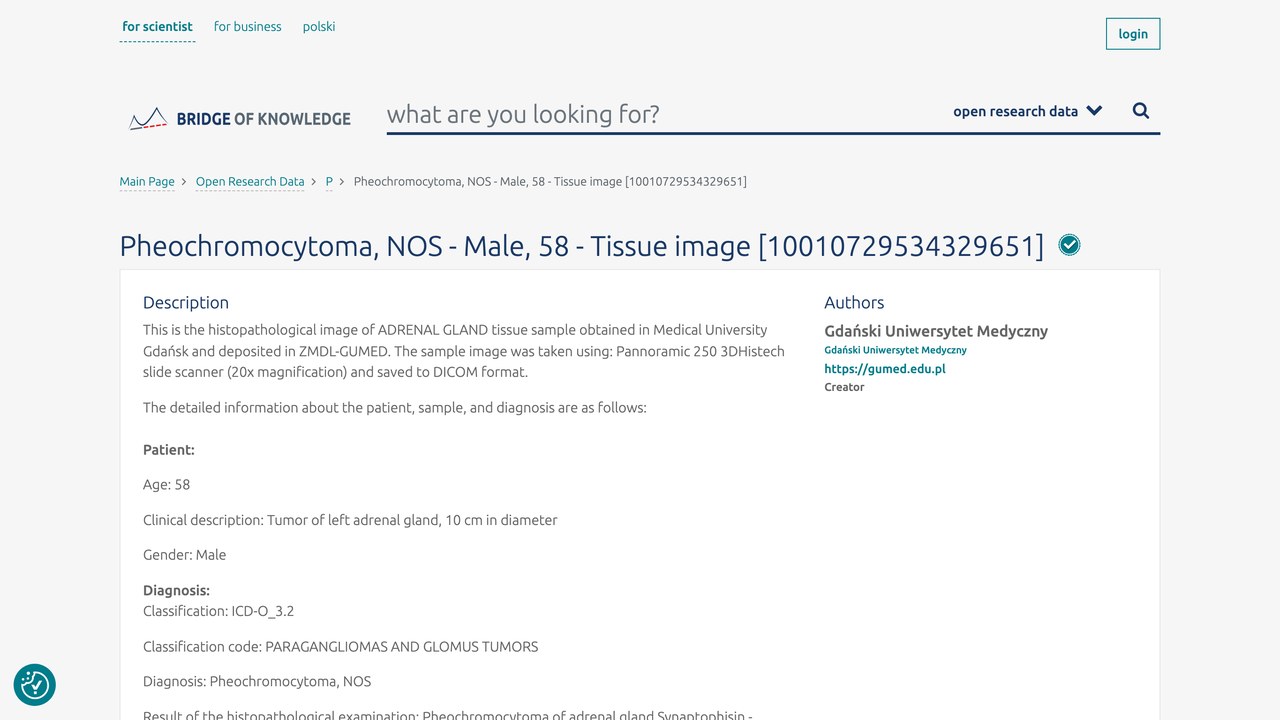Click the 'Creator' role label
Image resolution: width=1280 pixels, height=720 pixels.
[x=844, y=387]
